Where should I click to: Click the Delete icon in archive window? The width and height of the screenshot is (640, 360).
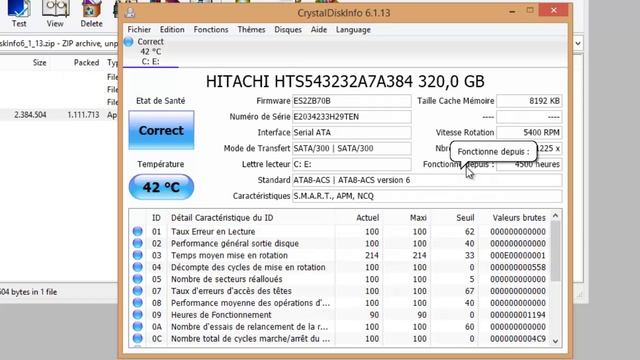[91, 13]
